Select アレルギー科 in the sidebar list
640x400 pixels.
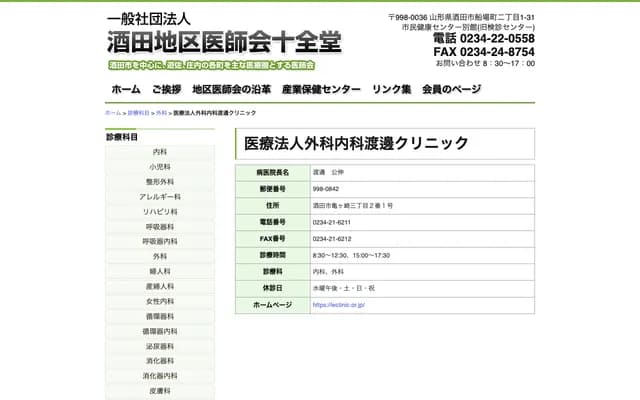(x=160, y=197)
